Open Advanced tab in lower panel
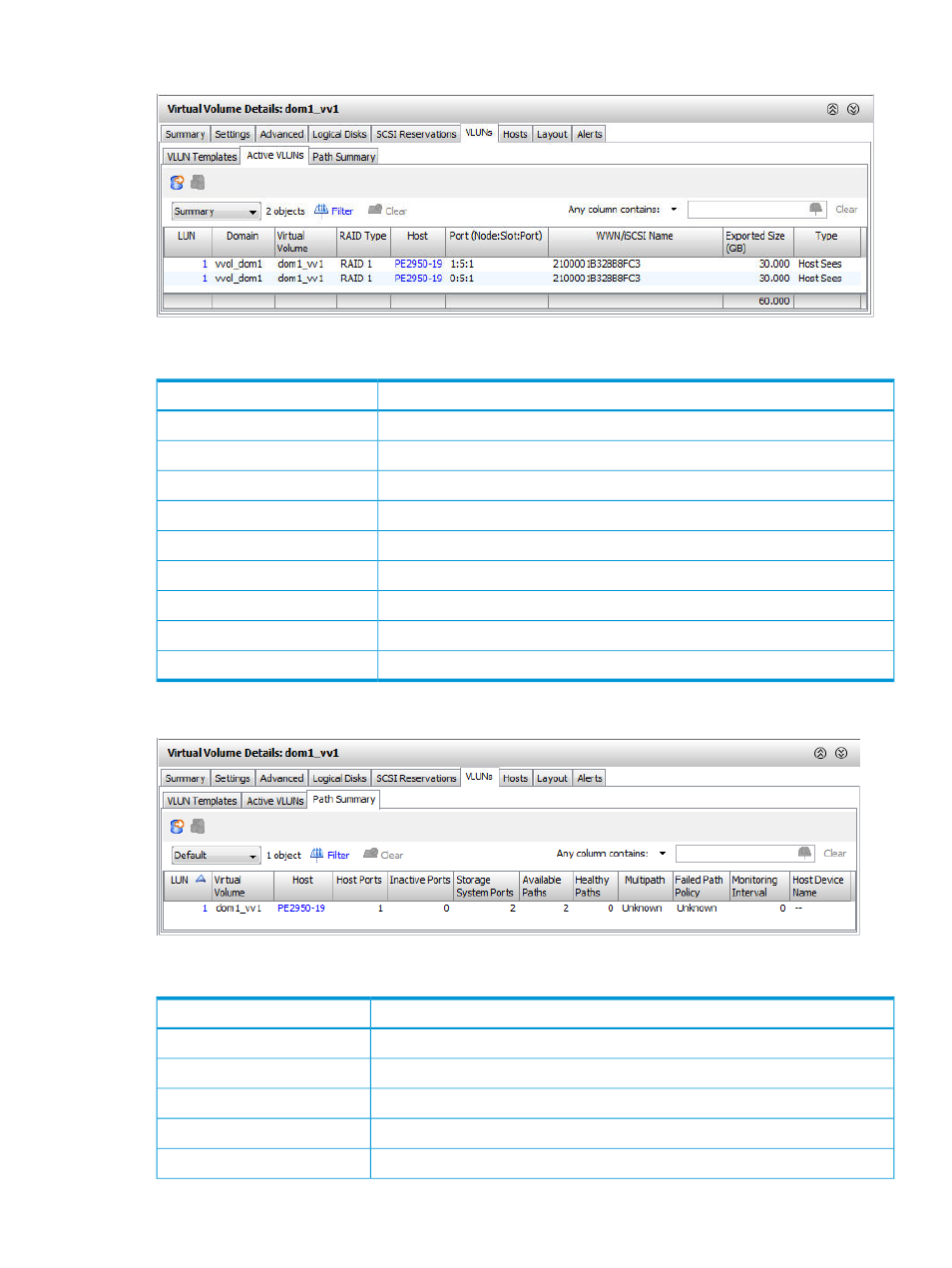Image resolution: width=952 pixels, height=1268 pixels. coord(281,778)
